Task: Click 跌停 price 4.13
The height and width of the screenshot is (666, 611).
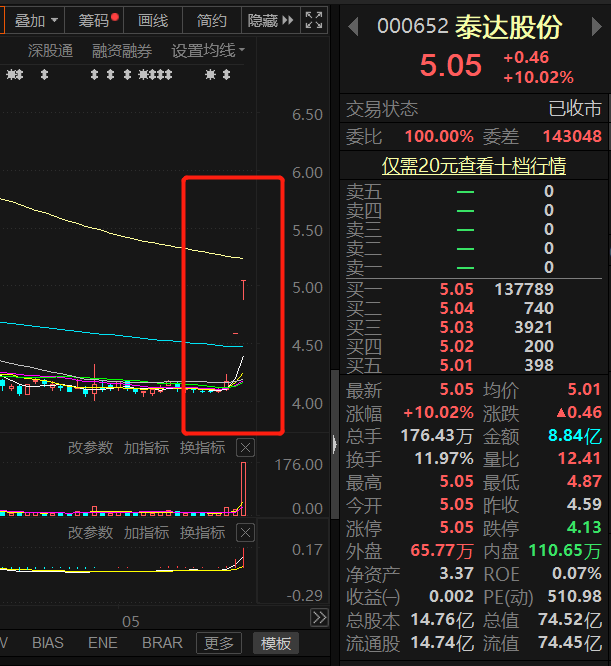Action: tap(584, 528)
